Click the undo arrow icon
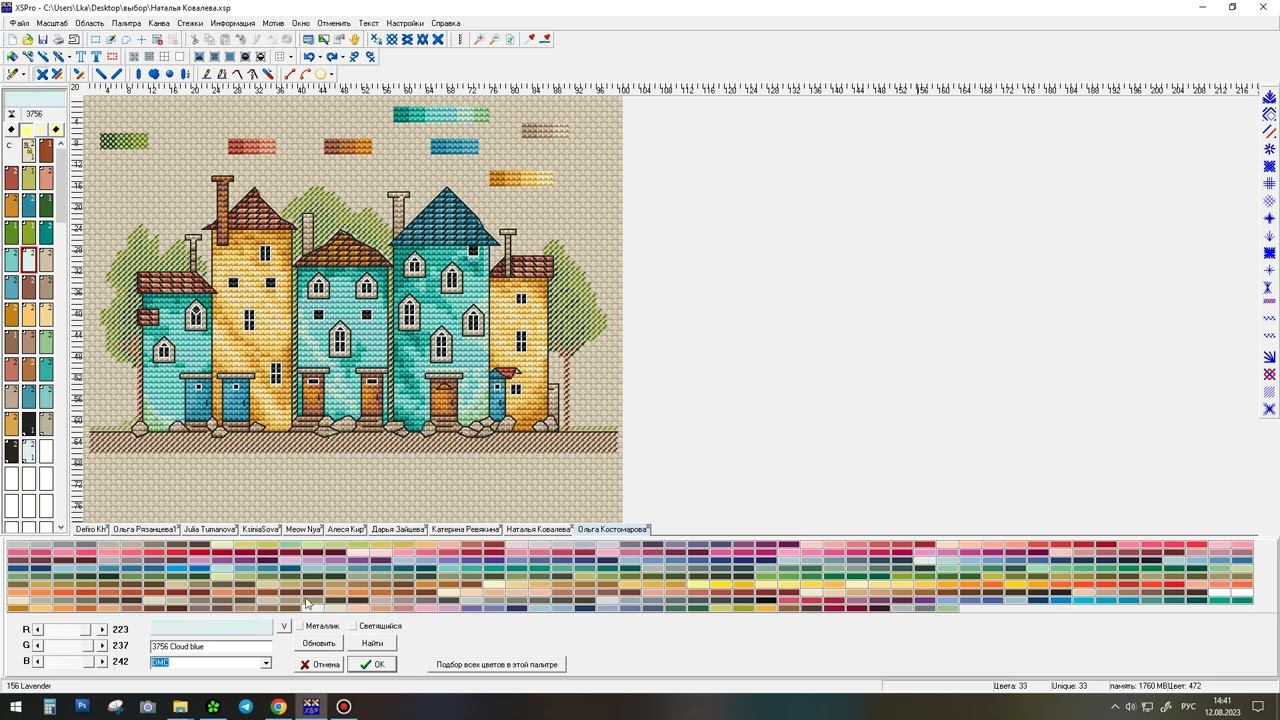Viewport: 1280px width, 720px height. coord(309,57)
